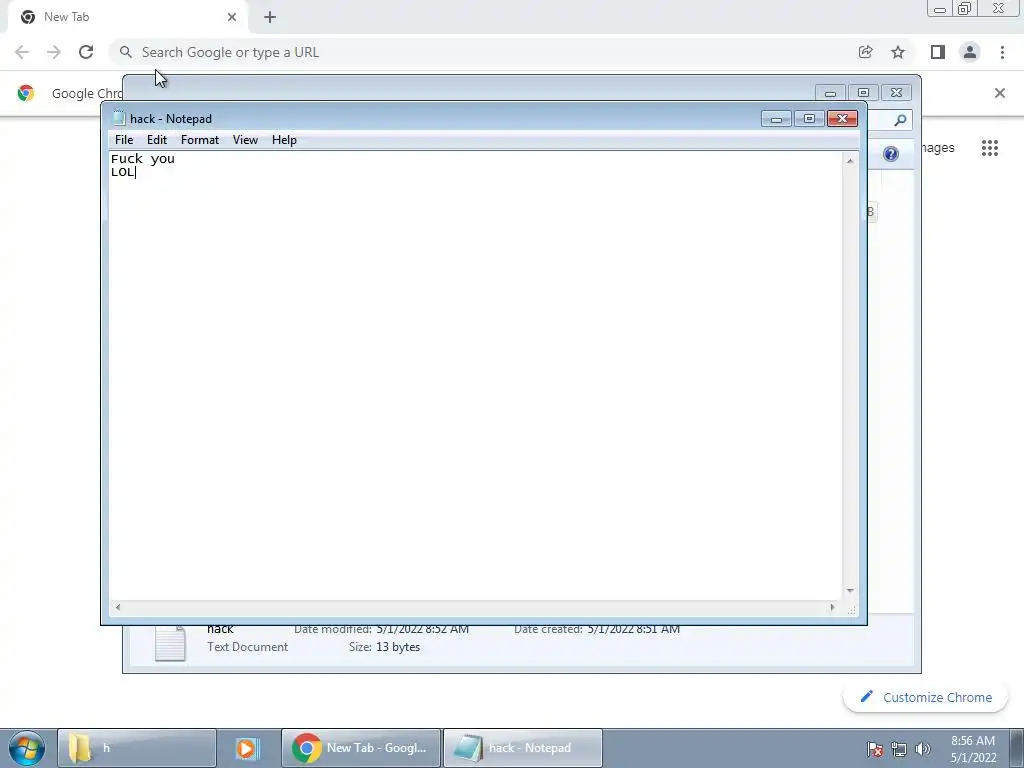The image size is (1024, 768).
Task: Open a new Chrome tab with plus button
Action: [270, 17]
